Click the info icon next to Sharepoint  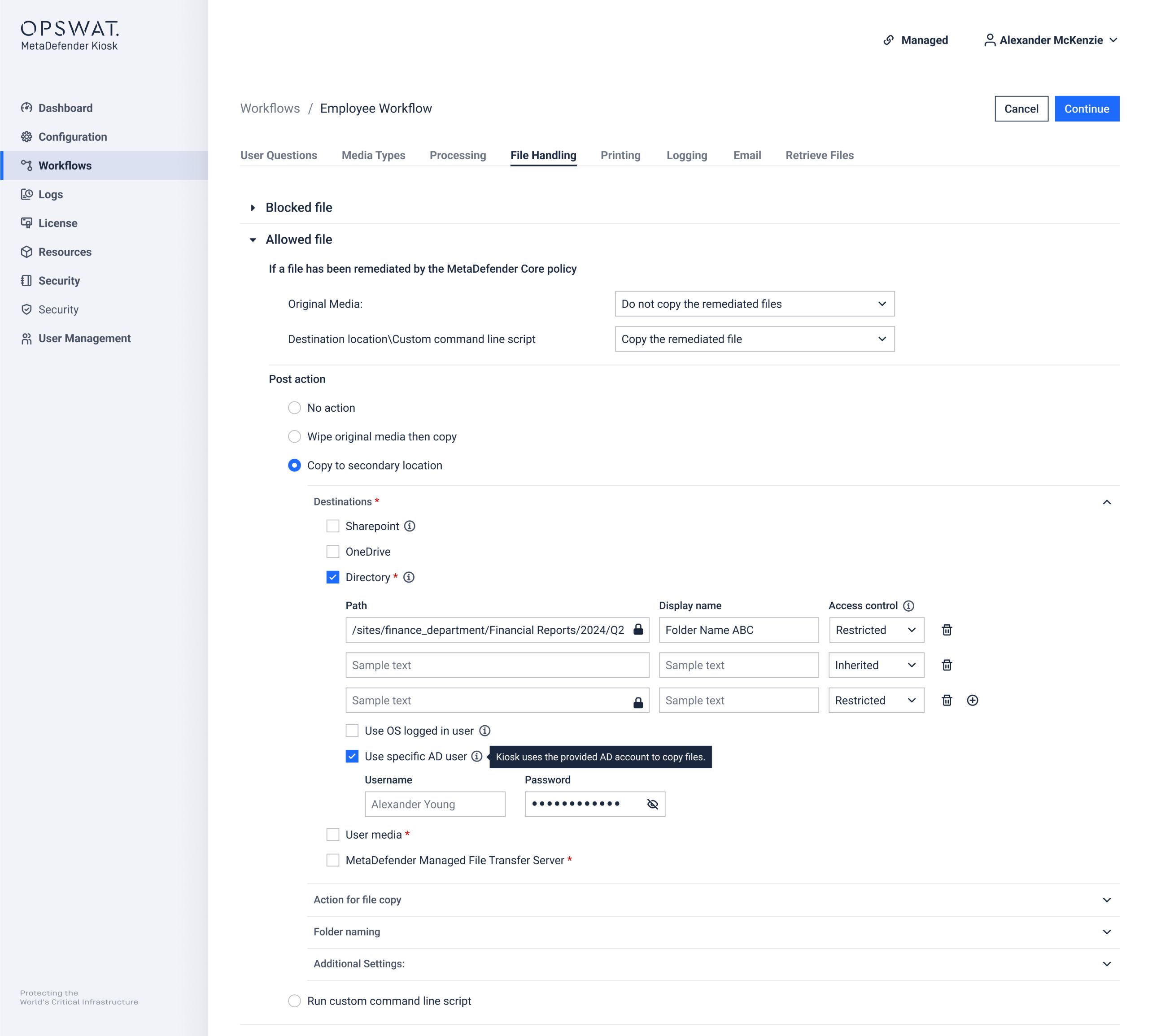click(410, 526)
